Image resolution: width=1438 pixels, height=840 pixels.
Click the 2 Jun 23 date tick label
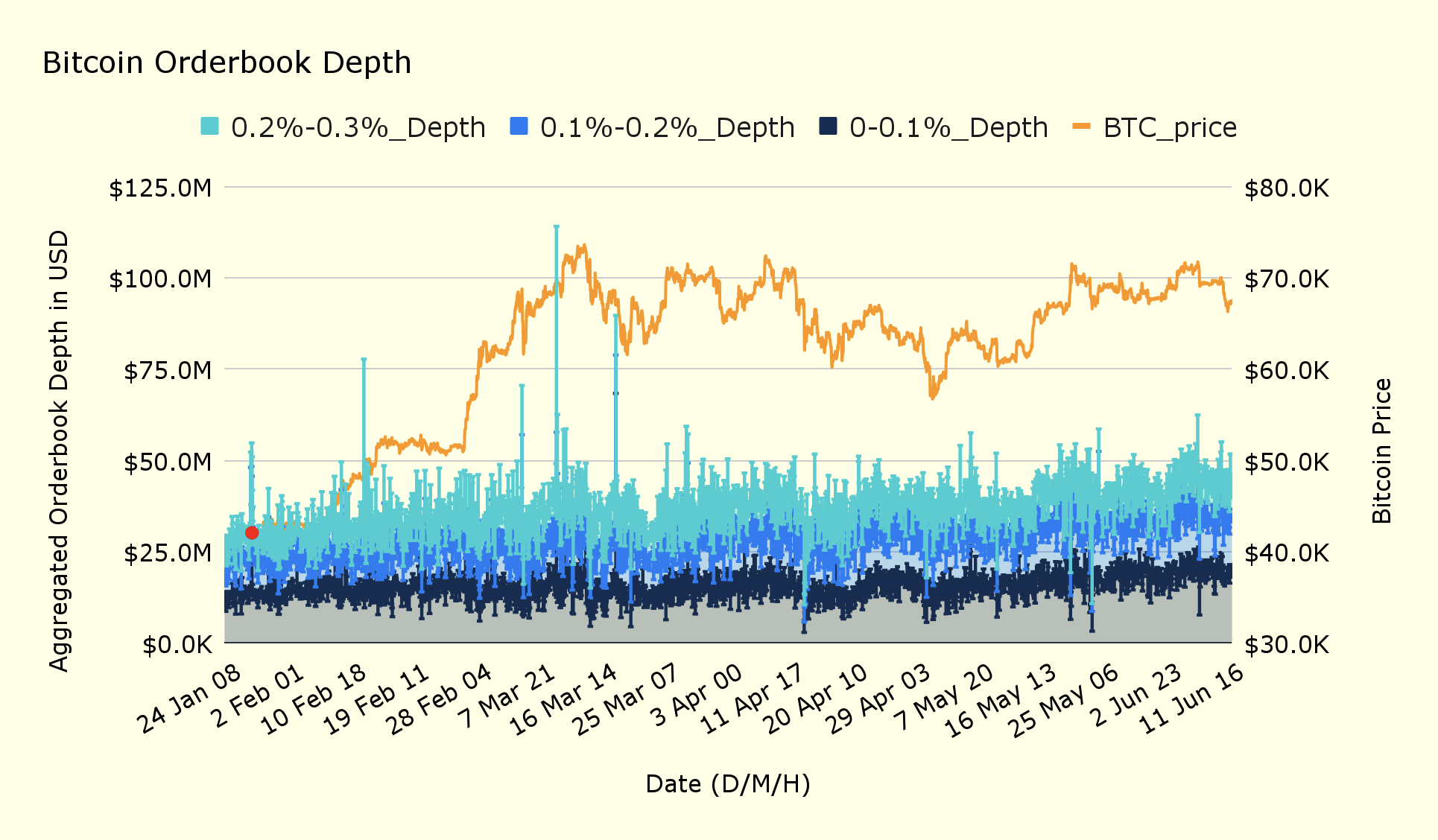coord(1135,696)
